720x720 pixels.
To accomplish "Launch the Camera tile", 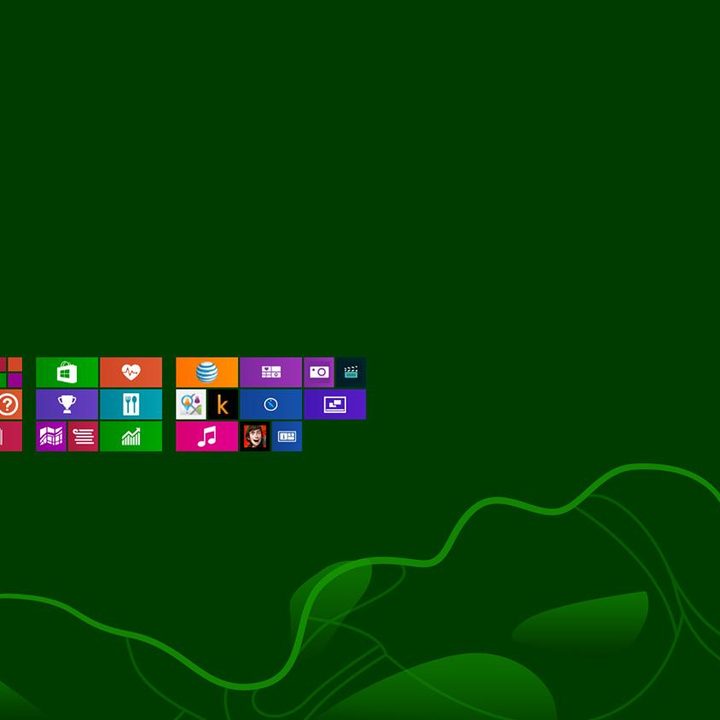I will 319,372.
